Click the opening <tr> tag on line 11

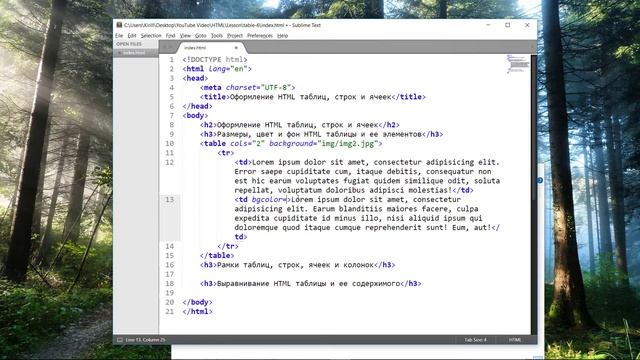tap(226, 153)
